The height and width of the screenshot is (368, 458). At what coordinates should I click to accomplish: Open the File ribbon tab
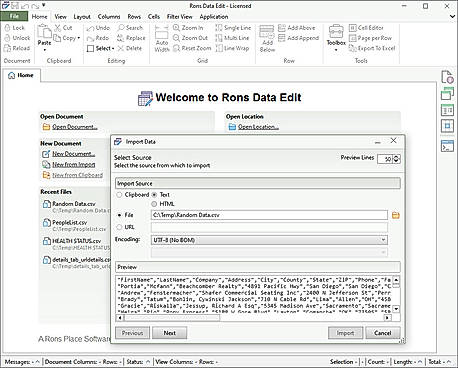click(14, 16)
